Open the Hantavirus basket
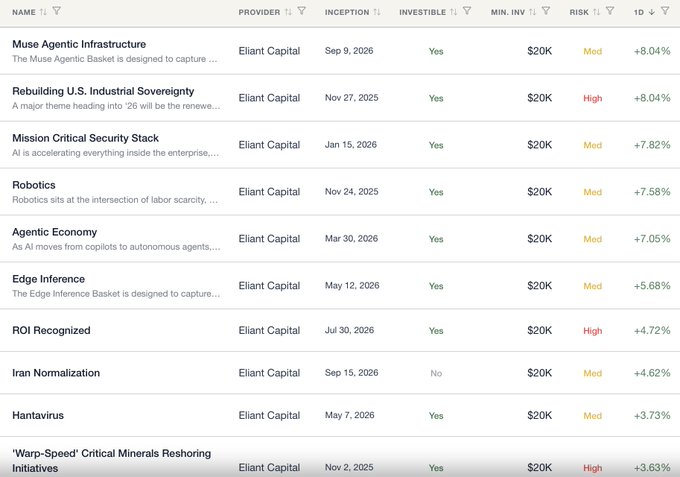This screenshot has height=477, width=680. (38, 415)
